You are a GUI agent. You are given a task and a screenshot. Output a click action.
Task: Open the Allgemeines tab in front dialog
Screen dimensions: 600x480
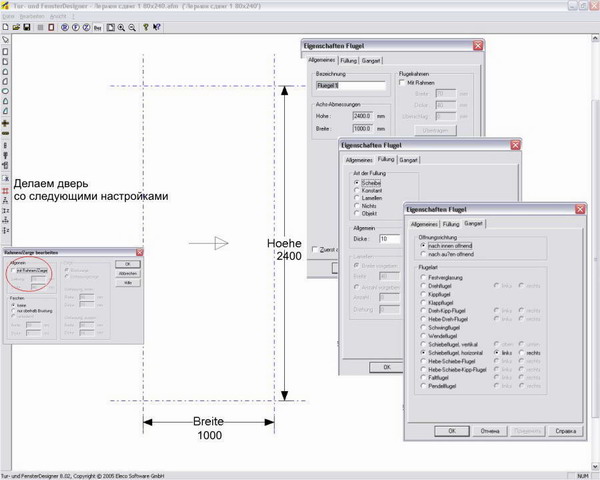tap(424, 225)
